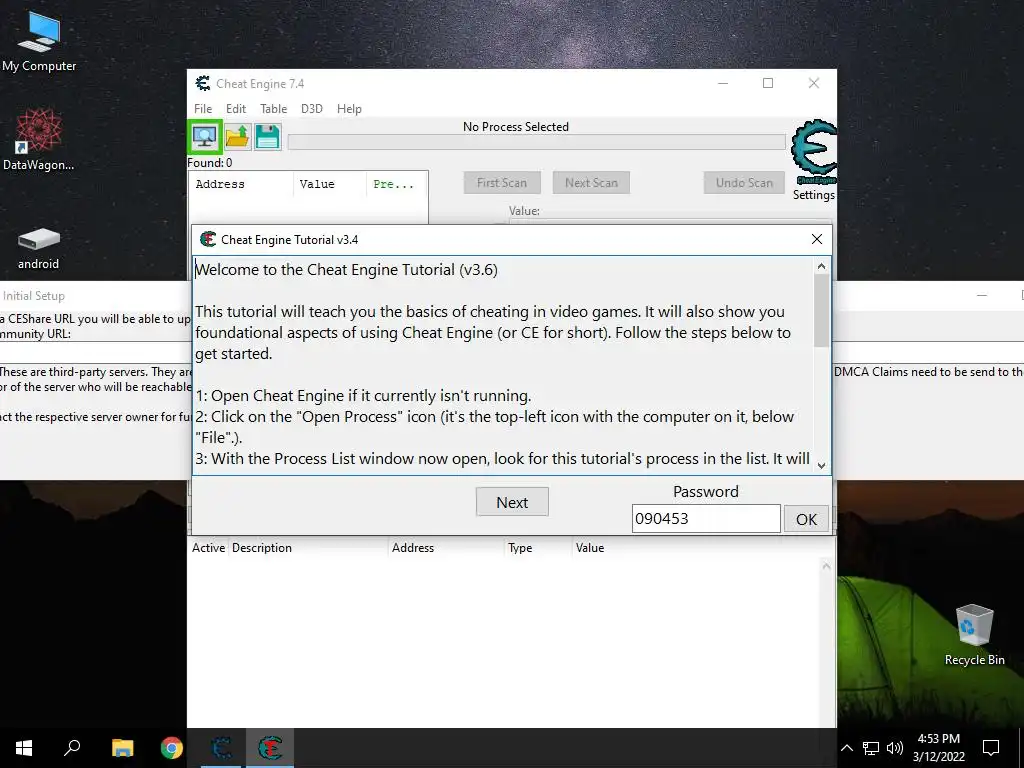Switch to Cheat Engine taskbar button
This screenshot has height=768, width=1024.
click(221, 748)
